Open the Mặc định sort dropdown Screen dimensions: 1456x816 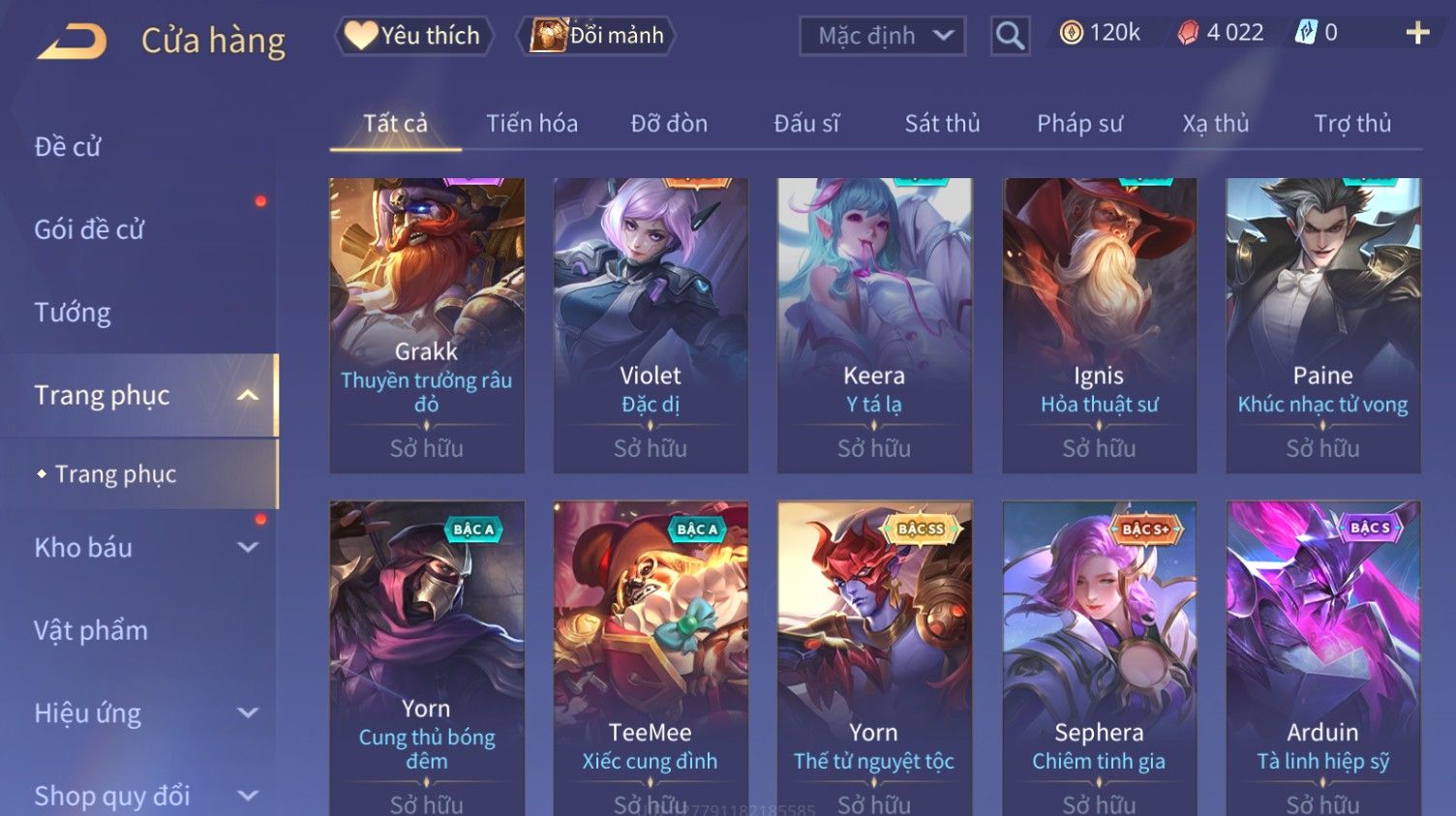point(883,36)
